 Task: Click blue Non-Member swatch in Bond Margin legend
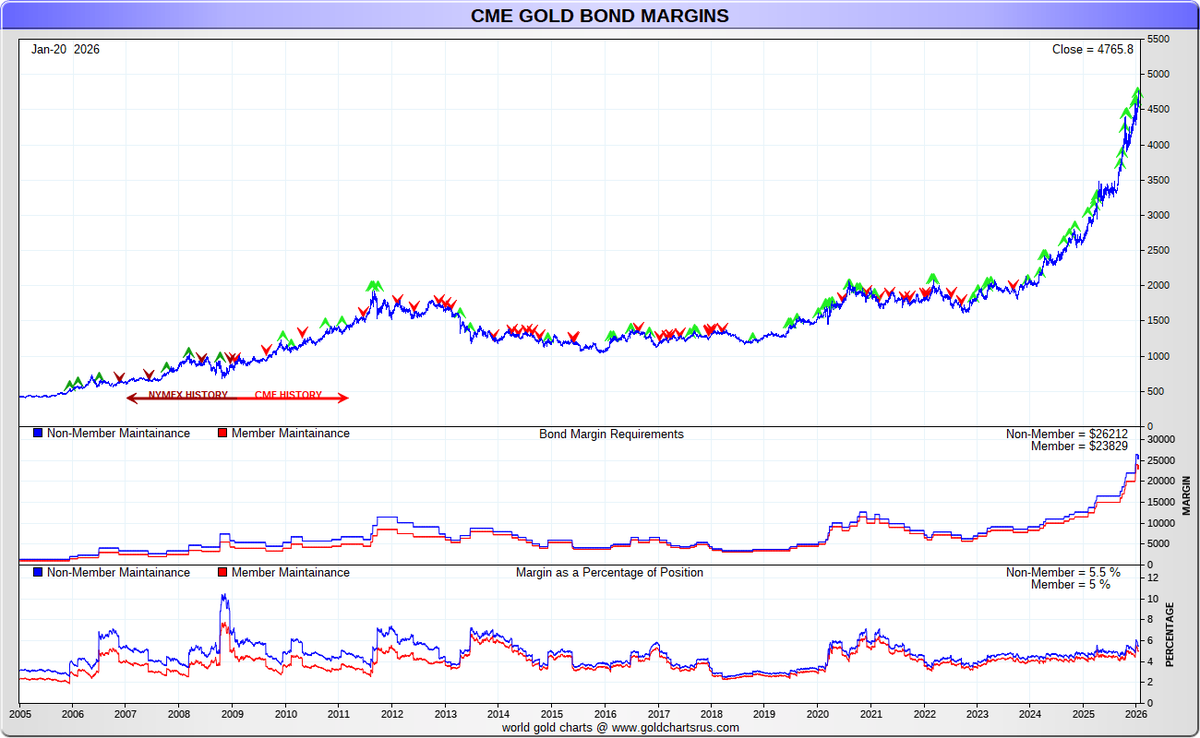[38, 434]
